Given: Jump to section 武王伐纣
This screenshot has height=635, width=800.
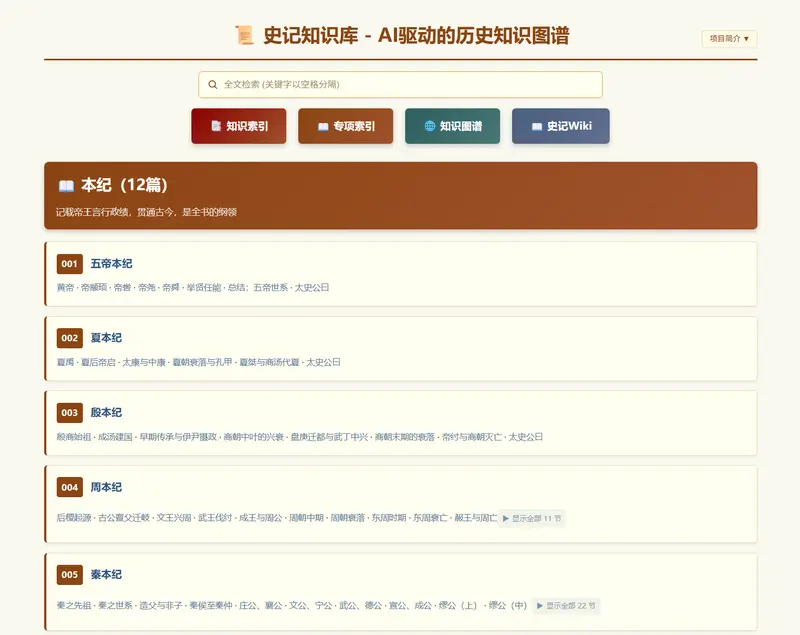Looking at the screenshot, I should coord(215,518).
